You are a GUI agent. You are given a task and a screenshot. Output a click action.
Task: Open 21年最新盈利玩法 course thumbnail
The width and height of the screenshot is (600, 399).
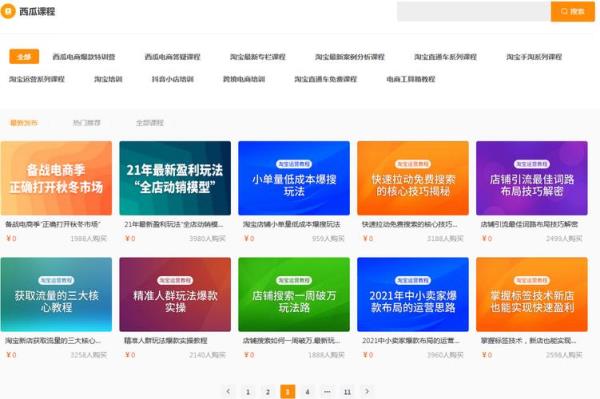point(175,178)
